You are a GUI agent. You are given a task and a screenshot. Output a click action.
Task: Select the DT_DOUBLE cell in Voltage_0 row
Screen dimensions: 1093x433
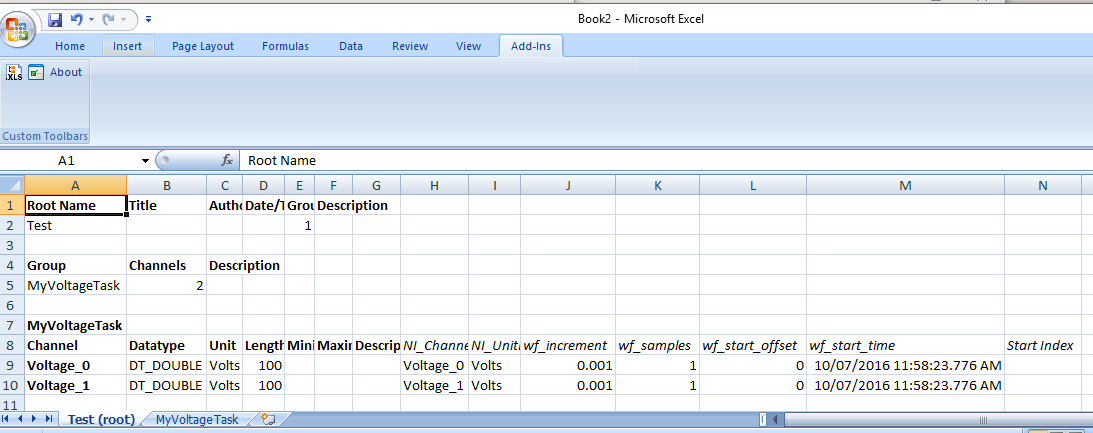166,365
